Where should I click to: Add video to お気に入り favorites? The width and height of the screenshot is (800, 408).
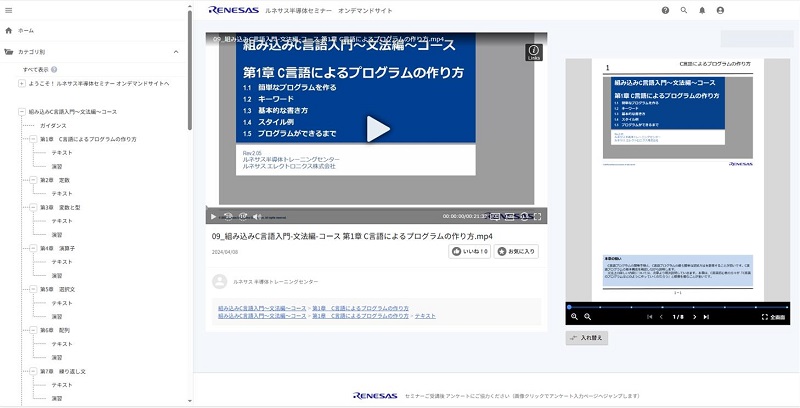point(516,251)
